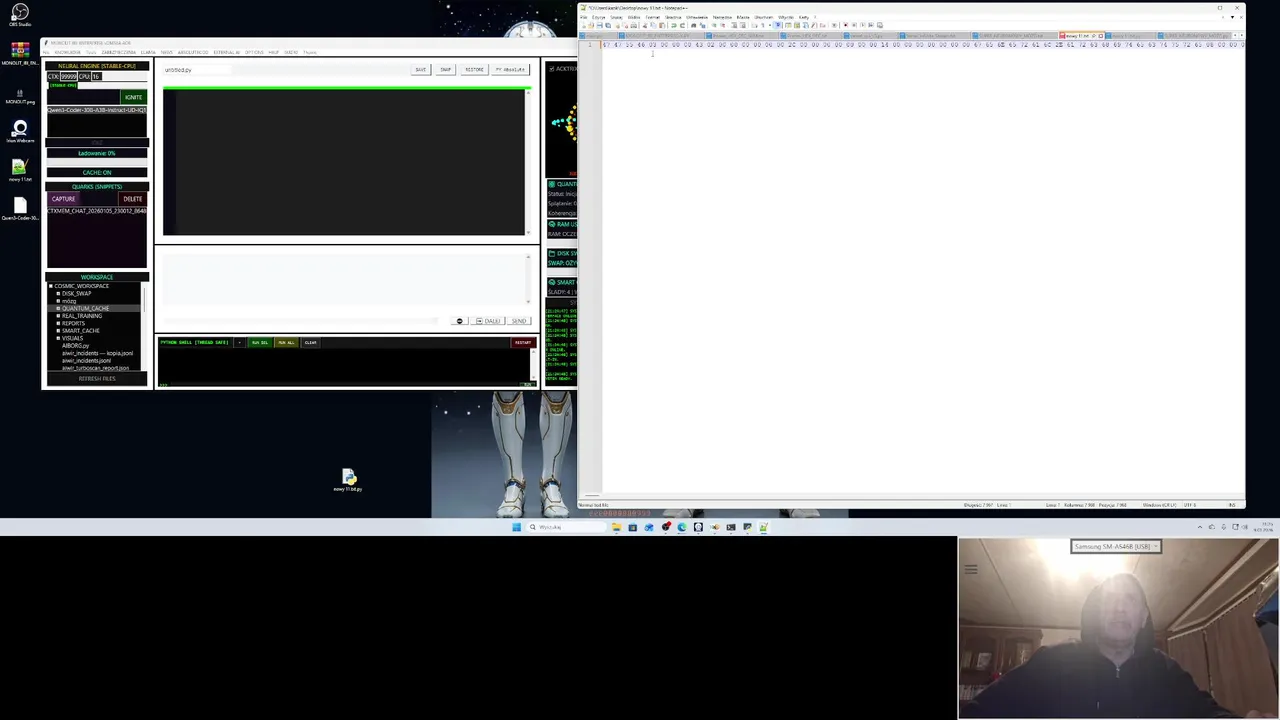Open Notepad++ Plik menu
The height and width of the screenshot is (720, 1280).
coord(583,17)
